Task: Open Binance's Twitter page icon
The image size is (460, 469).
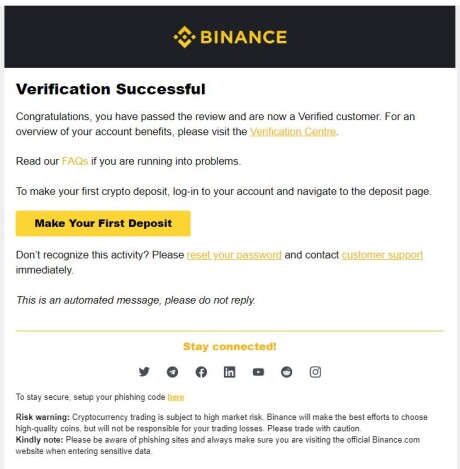Action: point(144,372)
